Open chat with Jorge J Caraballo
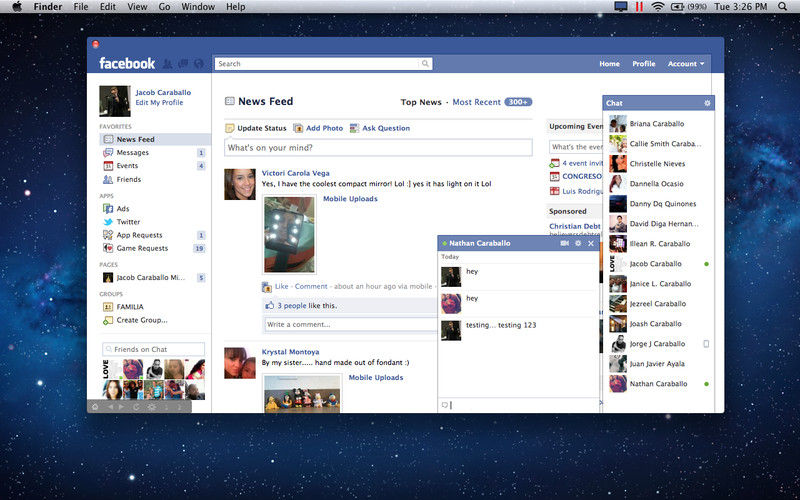800x500 pixels. [658, 344]
